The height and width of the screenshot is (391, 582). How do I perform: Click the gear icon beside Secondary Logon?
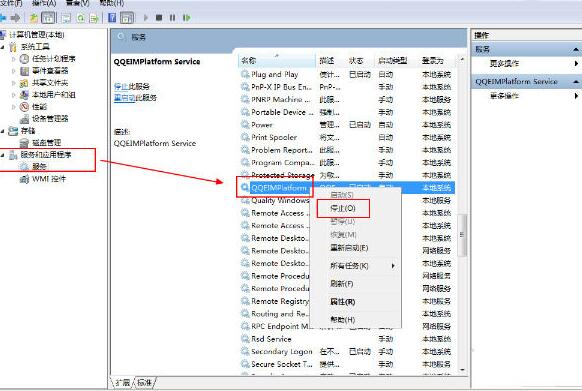(245, 351)
